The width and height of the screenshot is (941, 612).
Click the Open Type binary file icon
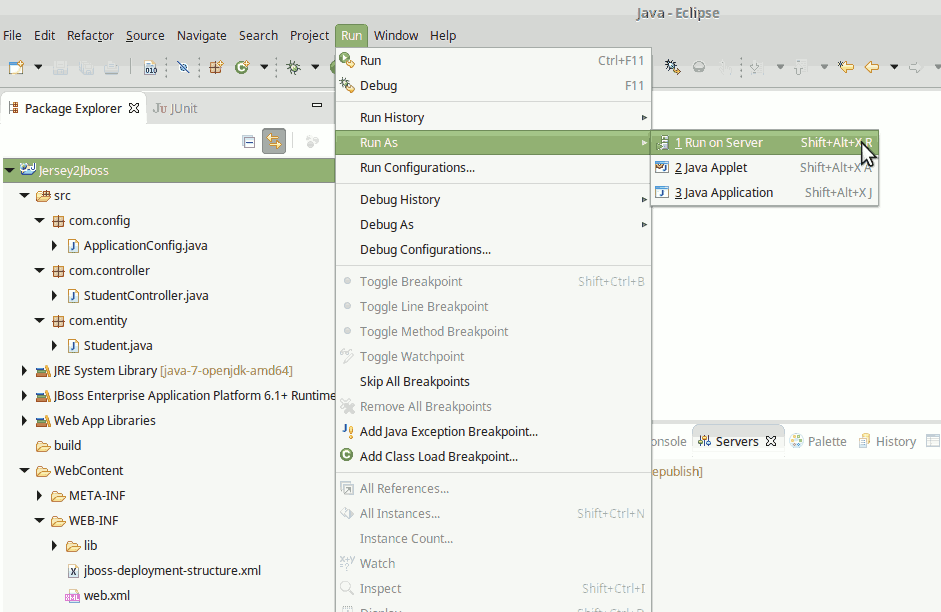click(x=150, y=67)
